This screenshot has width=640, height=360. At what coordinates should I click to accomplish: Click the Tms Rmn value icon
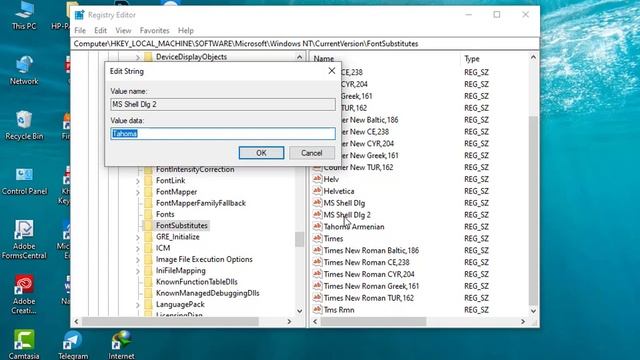click(317, 309)
